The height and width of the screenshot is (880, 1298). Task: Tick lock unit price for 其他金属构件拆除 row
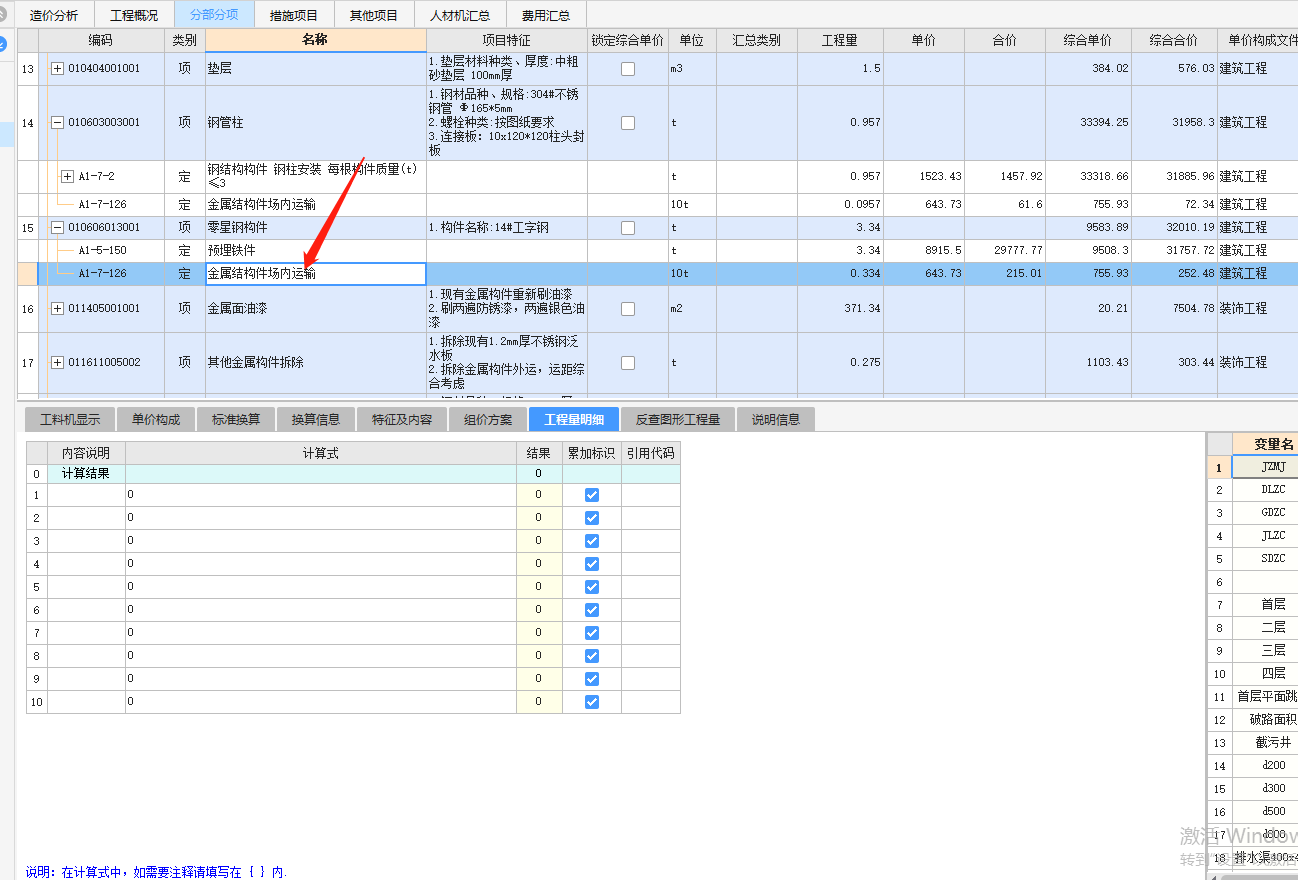coord(628,363)
